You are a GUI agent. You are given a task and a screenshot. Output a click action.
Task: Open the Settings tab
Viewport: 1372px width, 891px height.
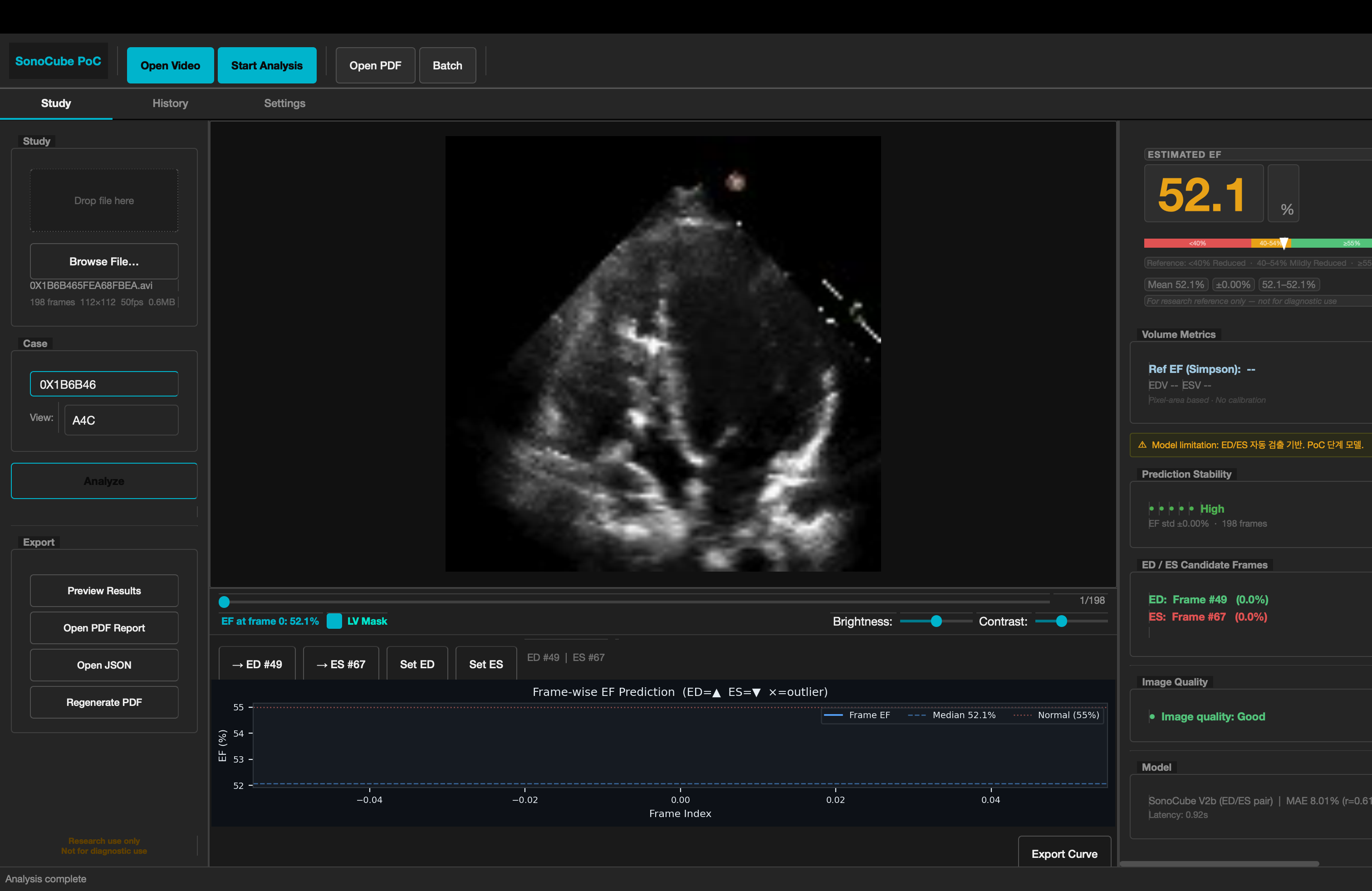(285, 103)
